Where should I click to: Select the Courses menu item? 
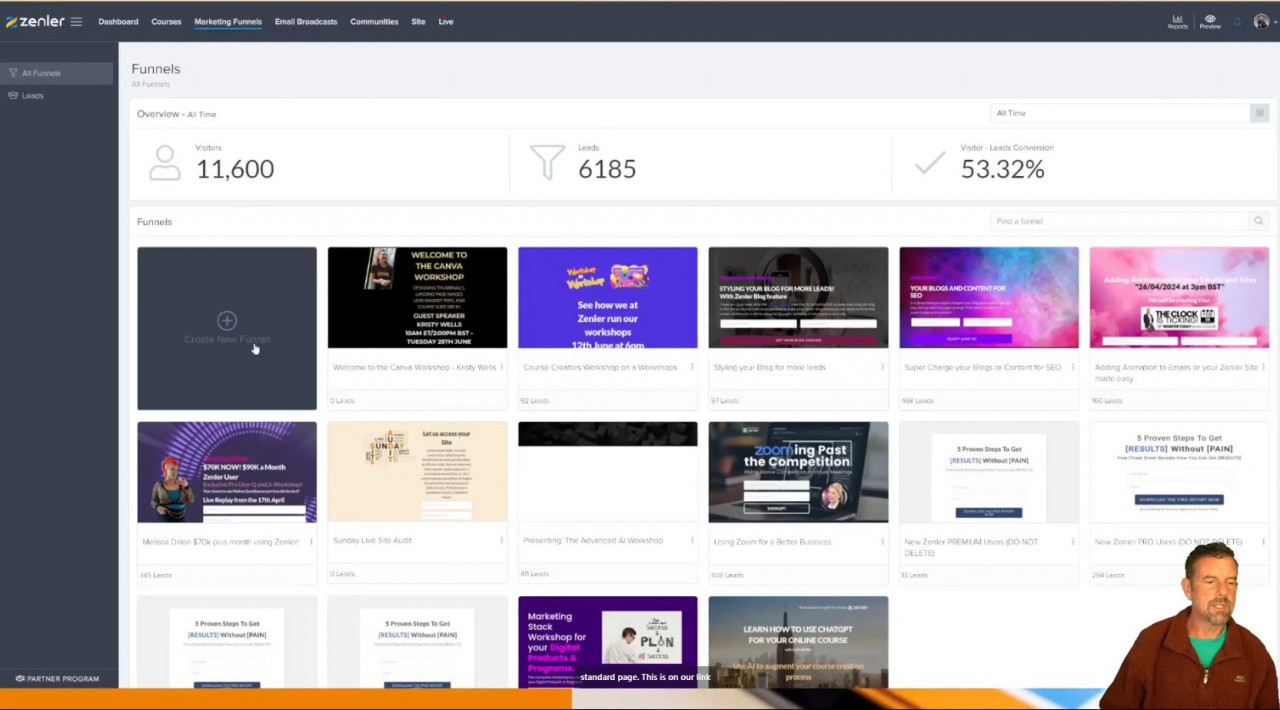pyautogui.click(x=166, y=21)
